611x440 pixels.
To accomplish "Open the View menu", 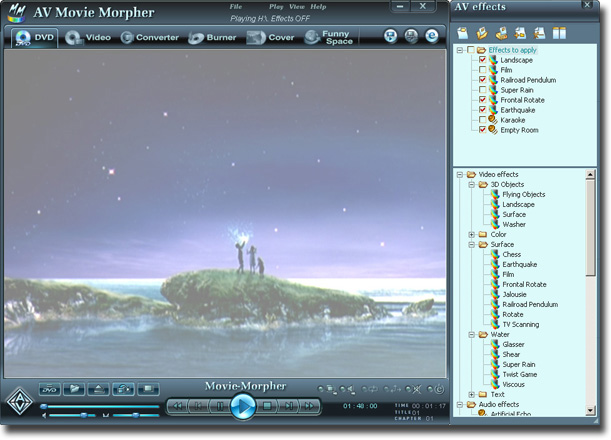I will [297, 7].
